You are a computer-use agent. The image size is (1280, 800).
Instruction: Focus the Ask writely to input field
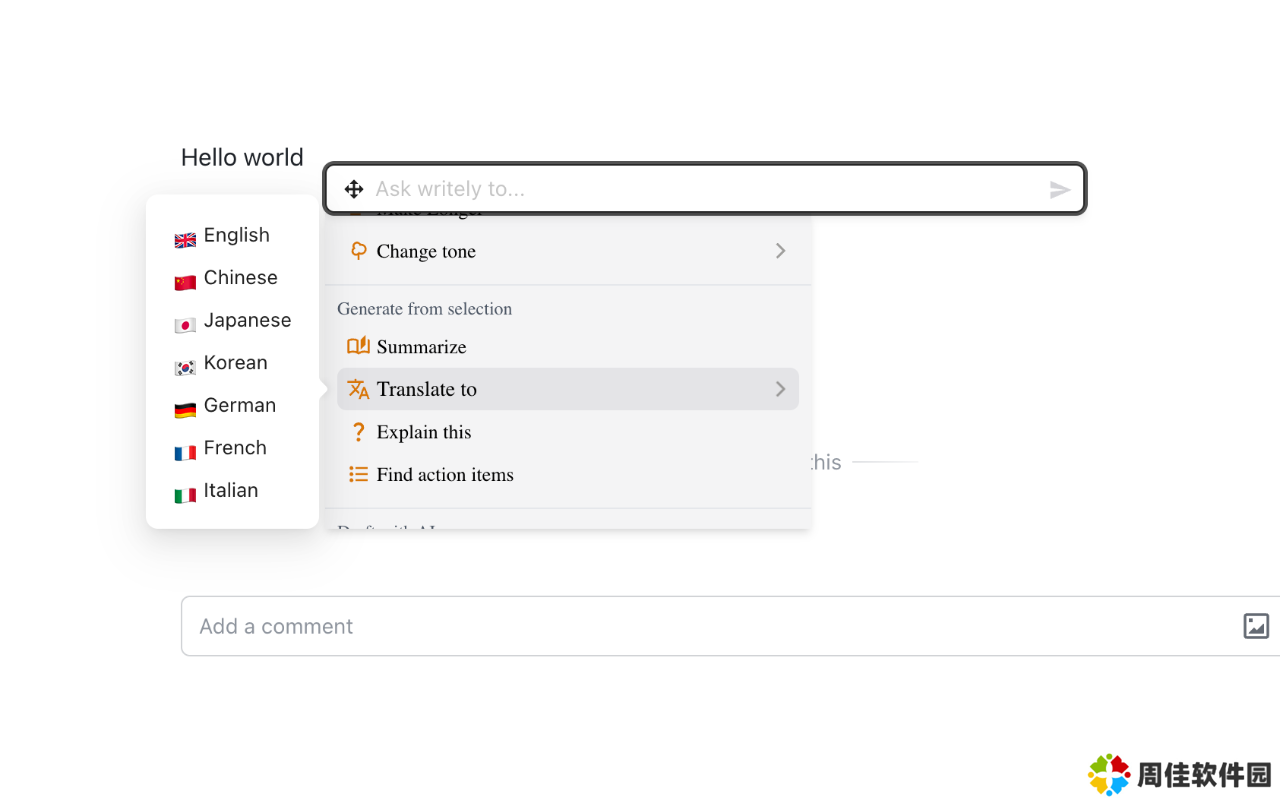[x=700, y=189]
